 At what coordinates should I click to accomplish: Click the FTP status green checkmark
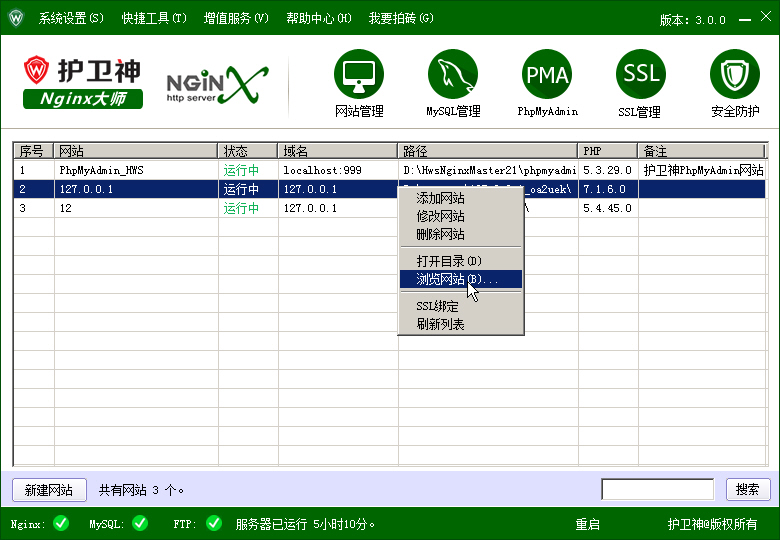click(x=213, y=523)
